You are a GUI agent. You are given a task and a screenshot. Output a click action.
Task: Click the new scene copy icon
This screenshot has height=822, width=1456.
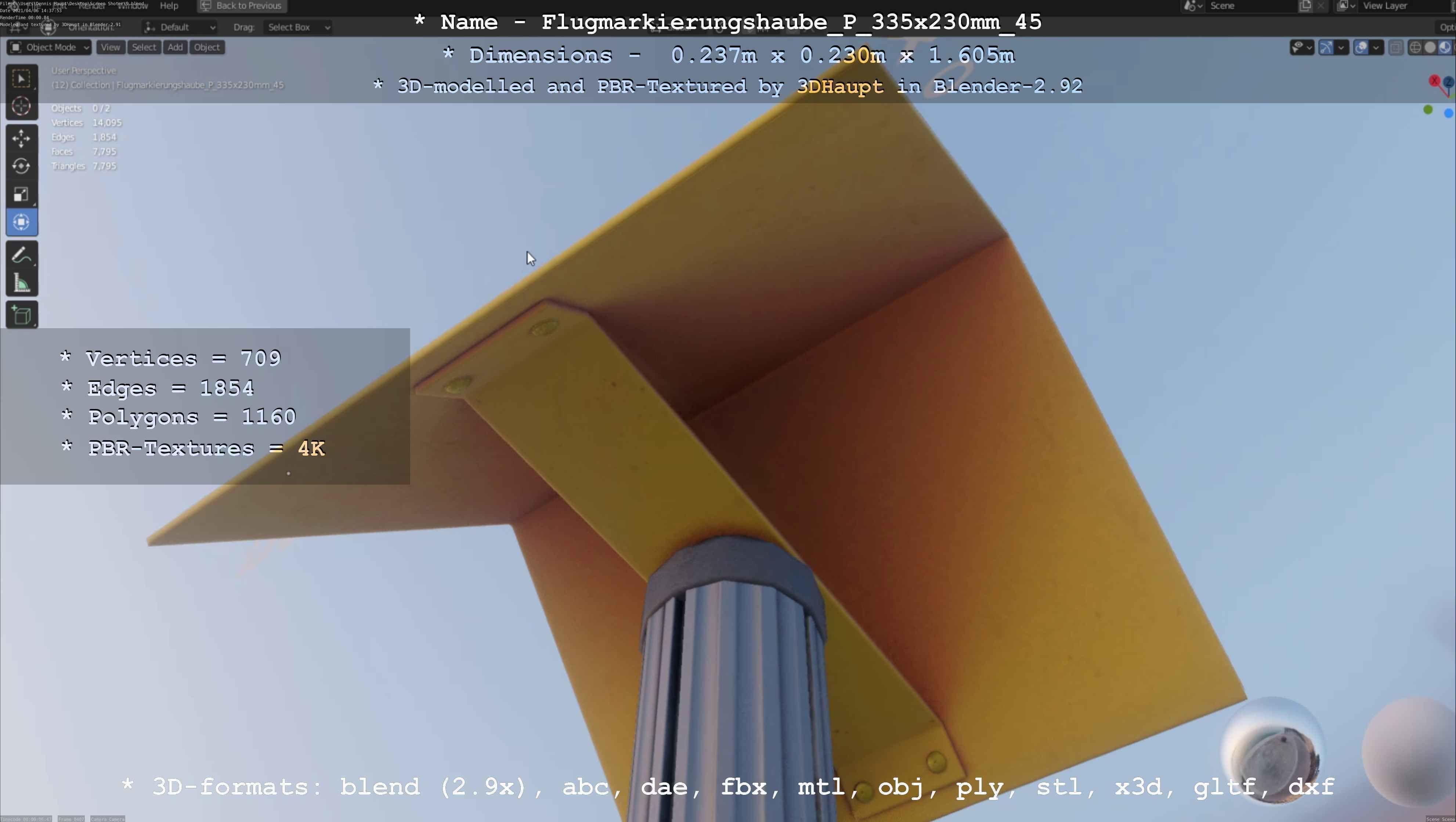[x=1306, y=6]
